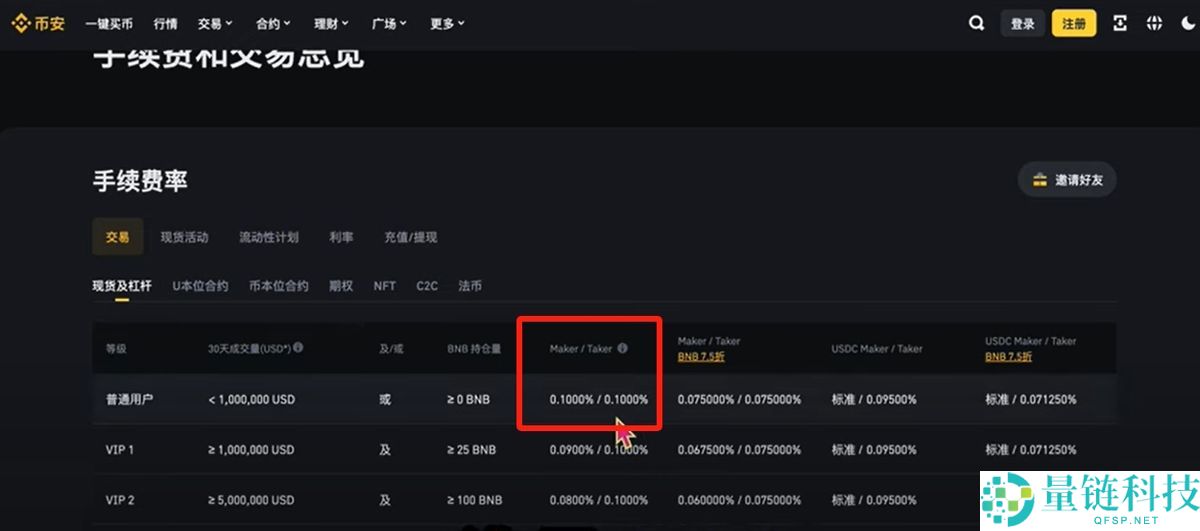Viewport: 1200px width, 531px height.
Task: Expand the 合约 navigation dropdown
Action: tap(273, 23)
